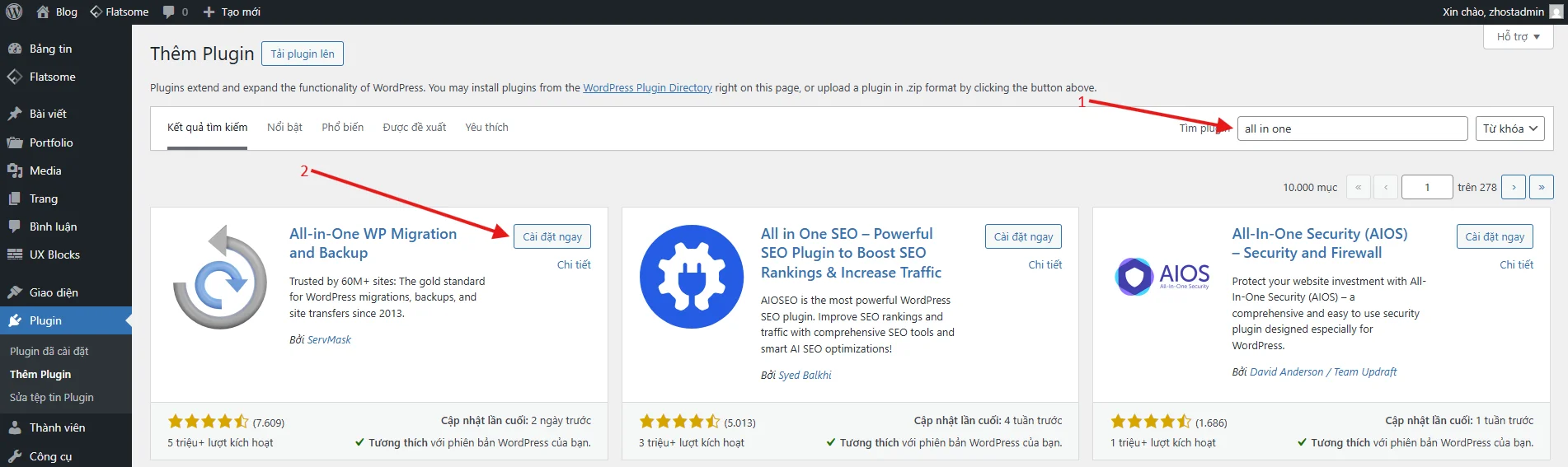This screenshot has height=467, width=1568.
Task: Open WordPress Plugin Directory link
Action: (647, 87)
